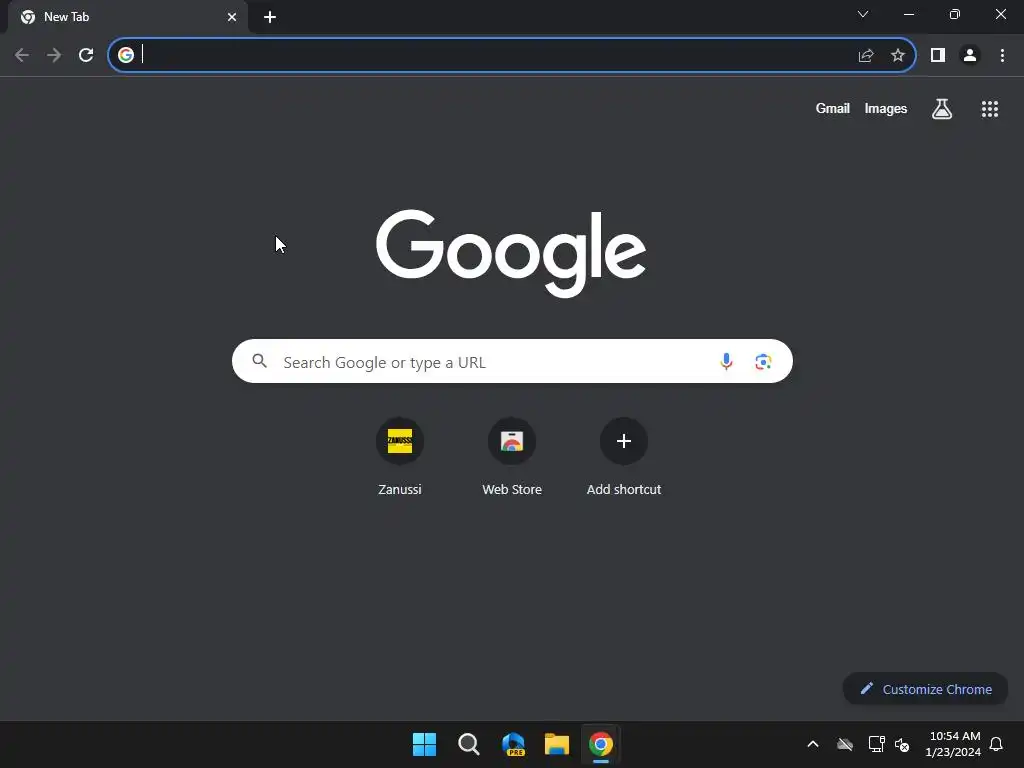Open the Zanussi shortcut
Screen dimensions: 1024x768
click(x=400, y=457)
